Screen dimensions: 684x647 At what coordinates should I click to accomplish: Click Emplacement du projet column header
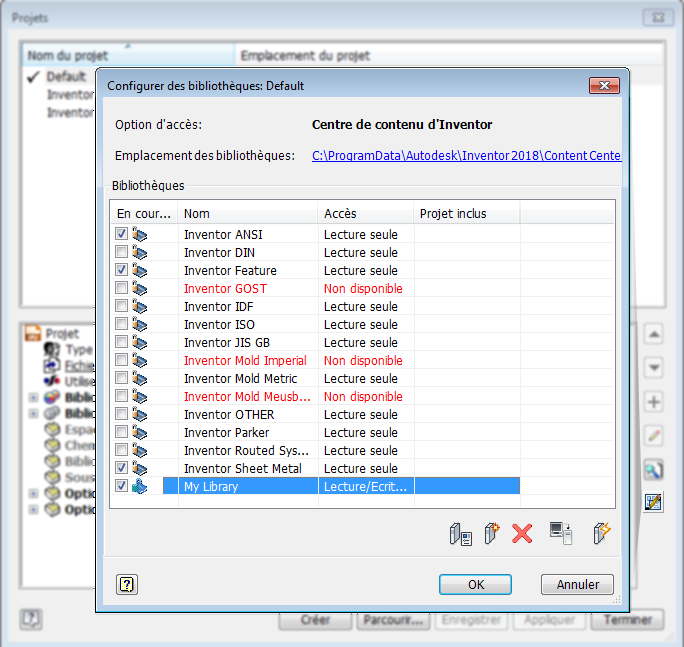click(449, 55)
